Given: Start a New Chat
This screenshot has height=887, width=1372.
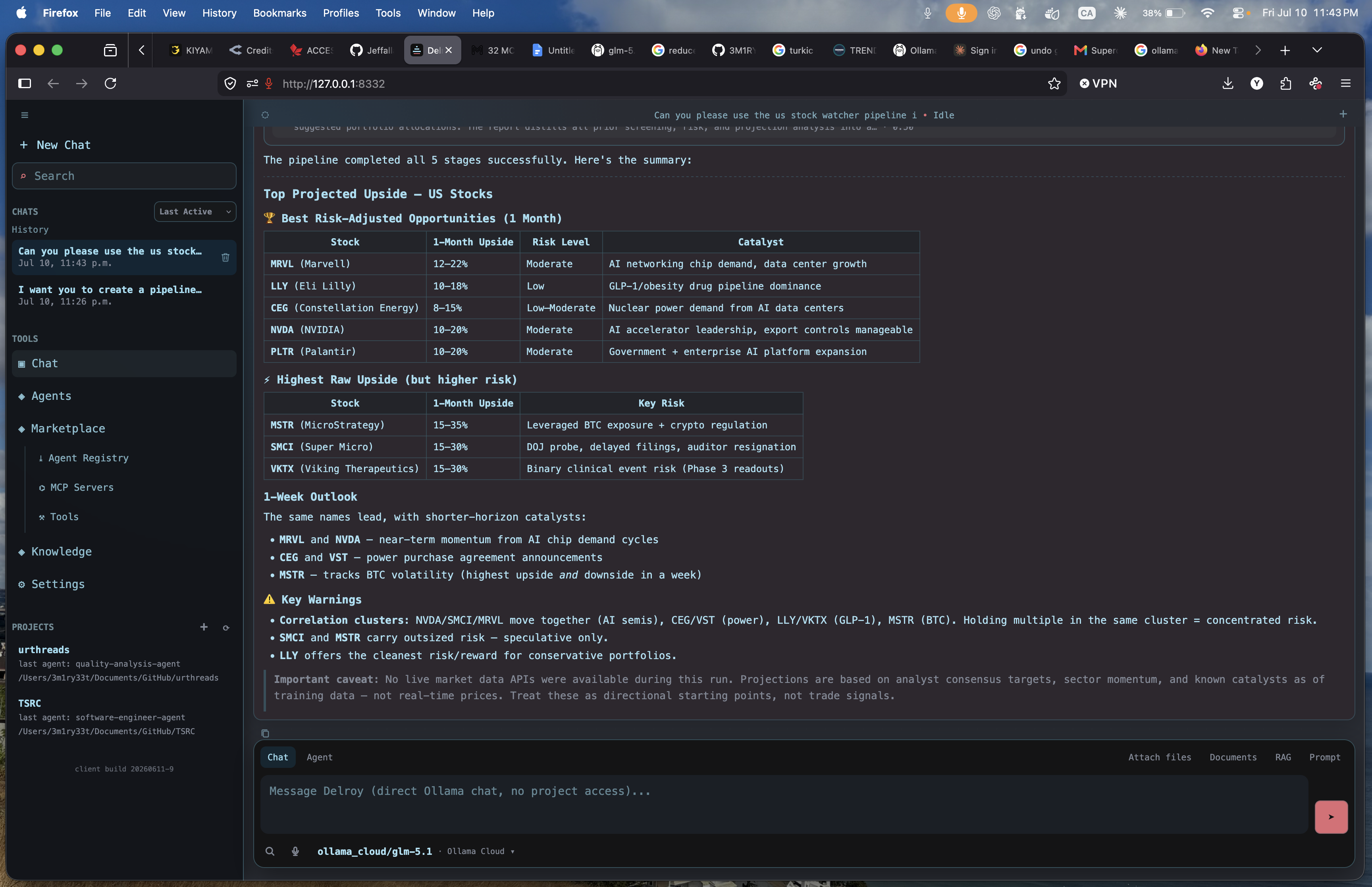Looking at the screenshot, I should click(55, 145).
